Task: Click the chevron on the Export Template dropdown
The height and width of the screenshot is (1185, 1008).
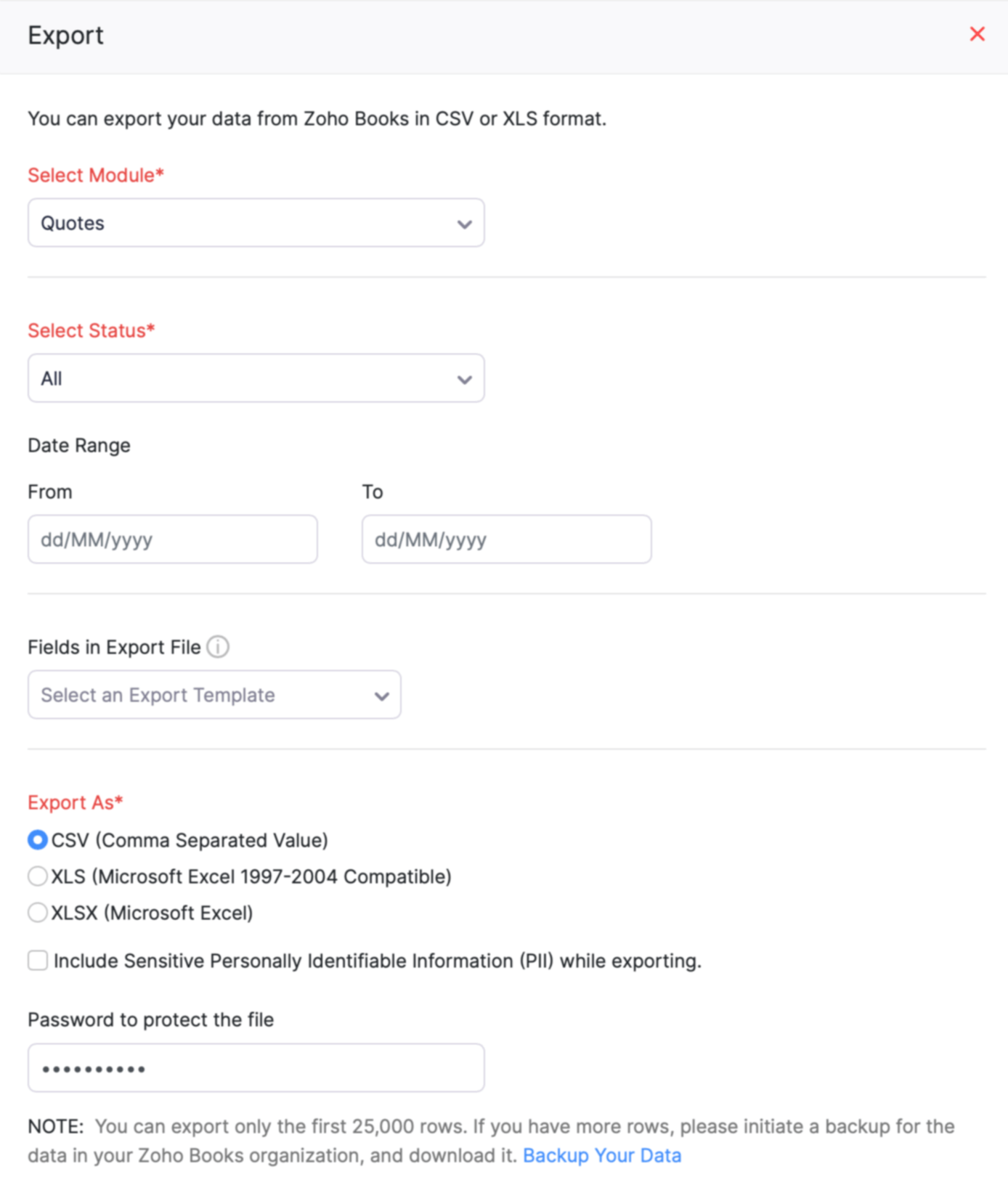Action: [x=381, y=695]
